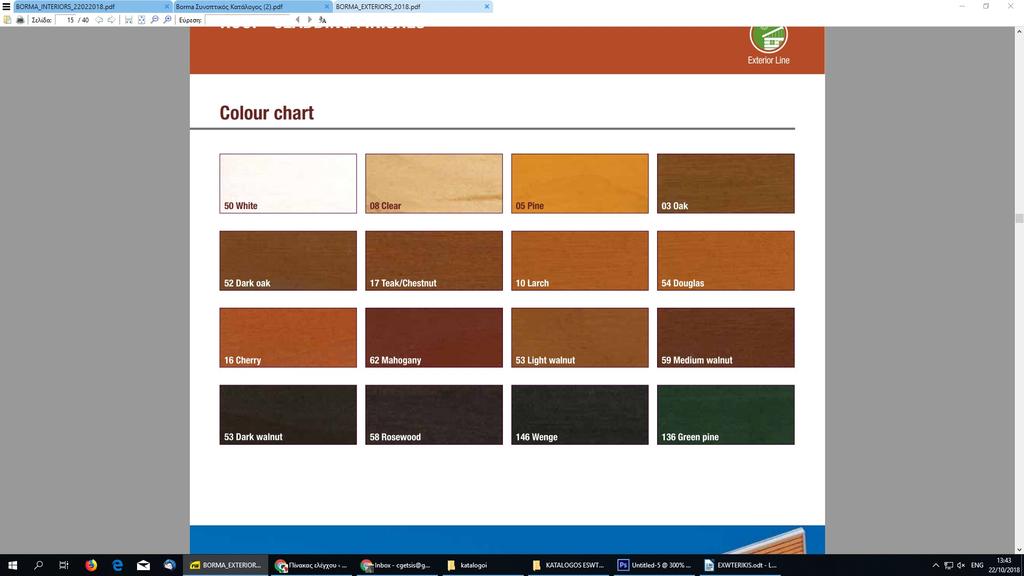Click the 62 Mahogany colour swatch
The image size is (1024, 576).
point(434,338)
